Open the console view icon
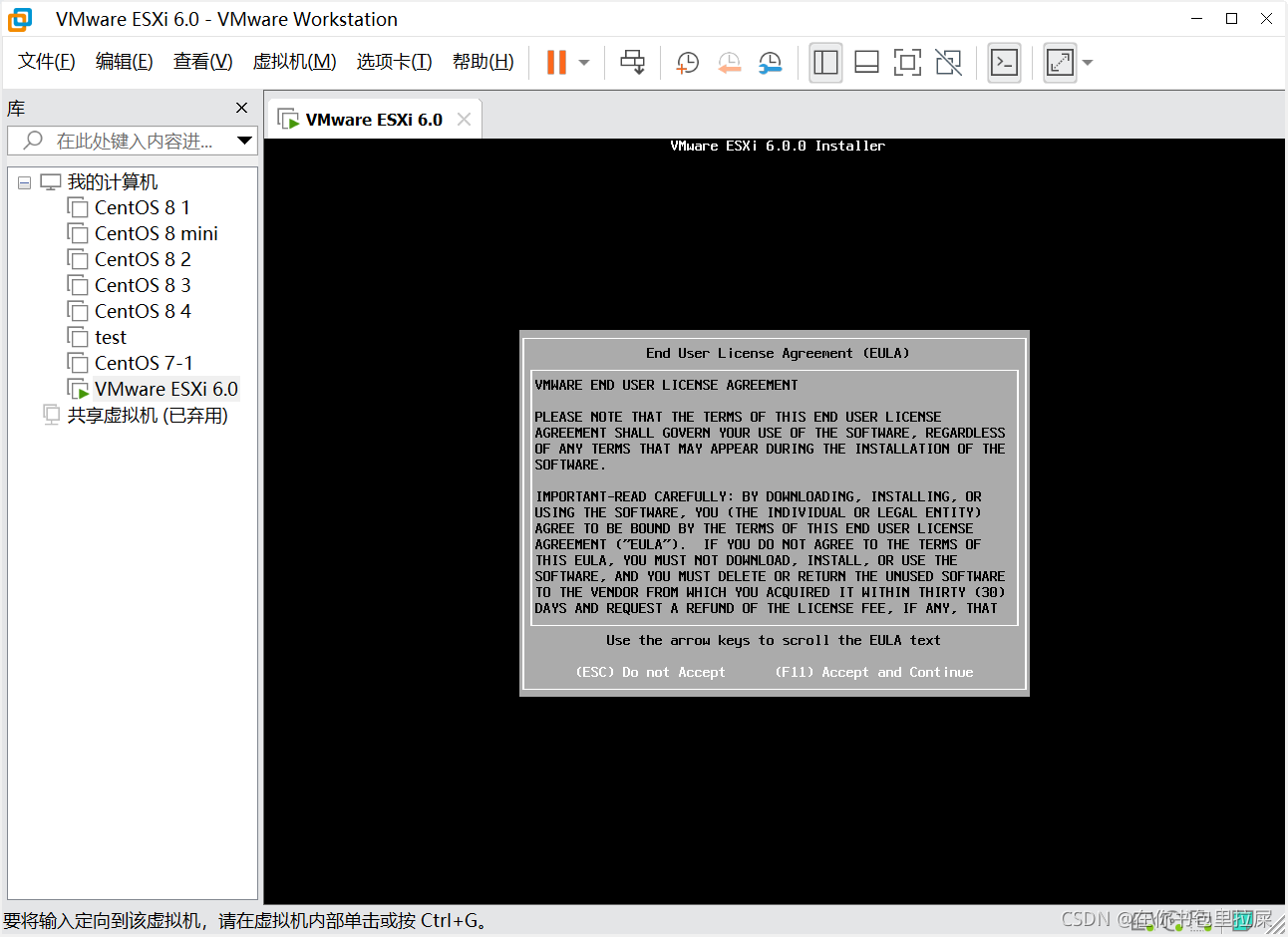Image resolution: width=1288 pixels, height=937 pixels. pos(1004,63)
